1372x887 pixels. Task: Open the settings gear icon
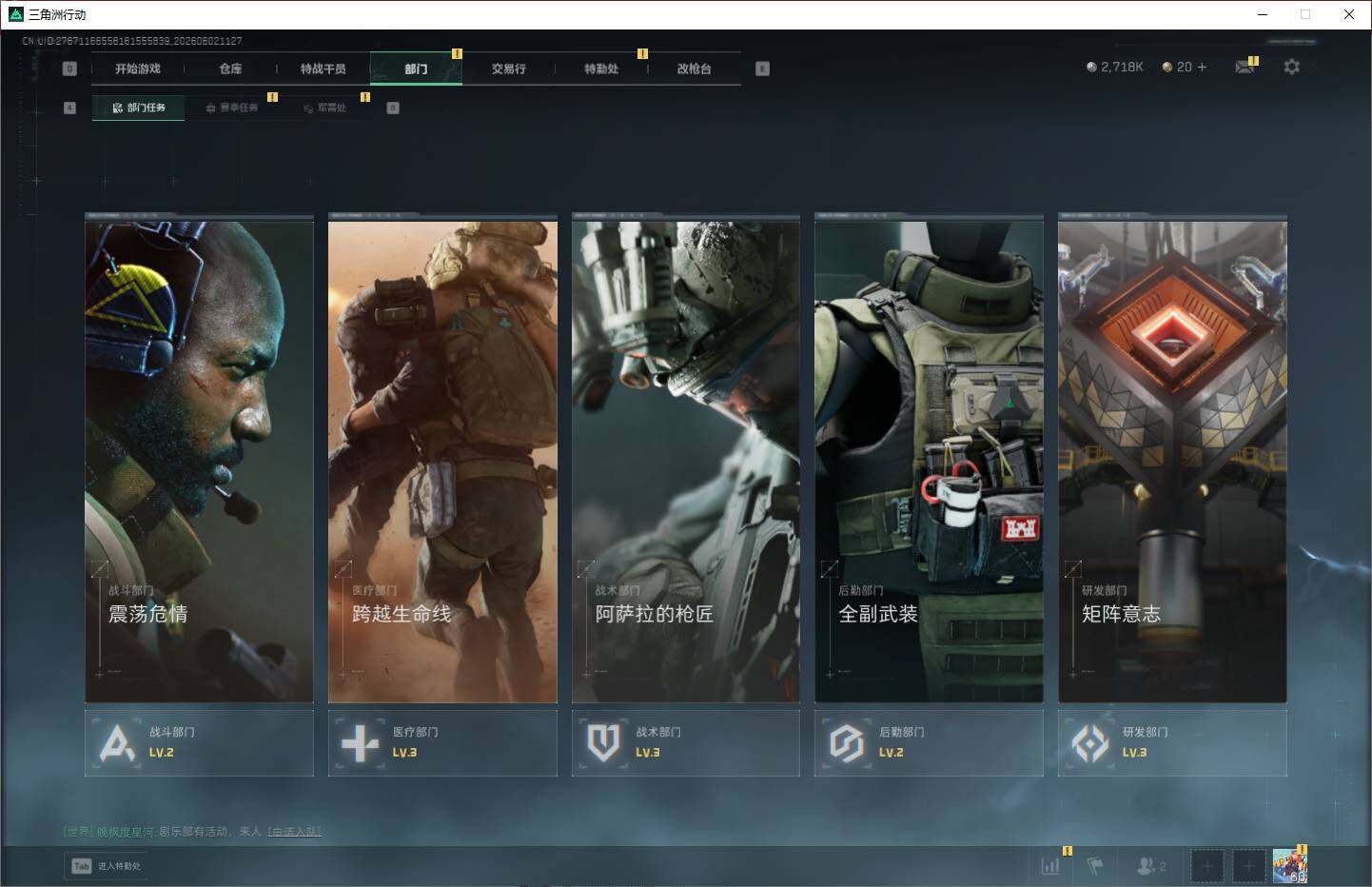click(x=1291, y=67)
